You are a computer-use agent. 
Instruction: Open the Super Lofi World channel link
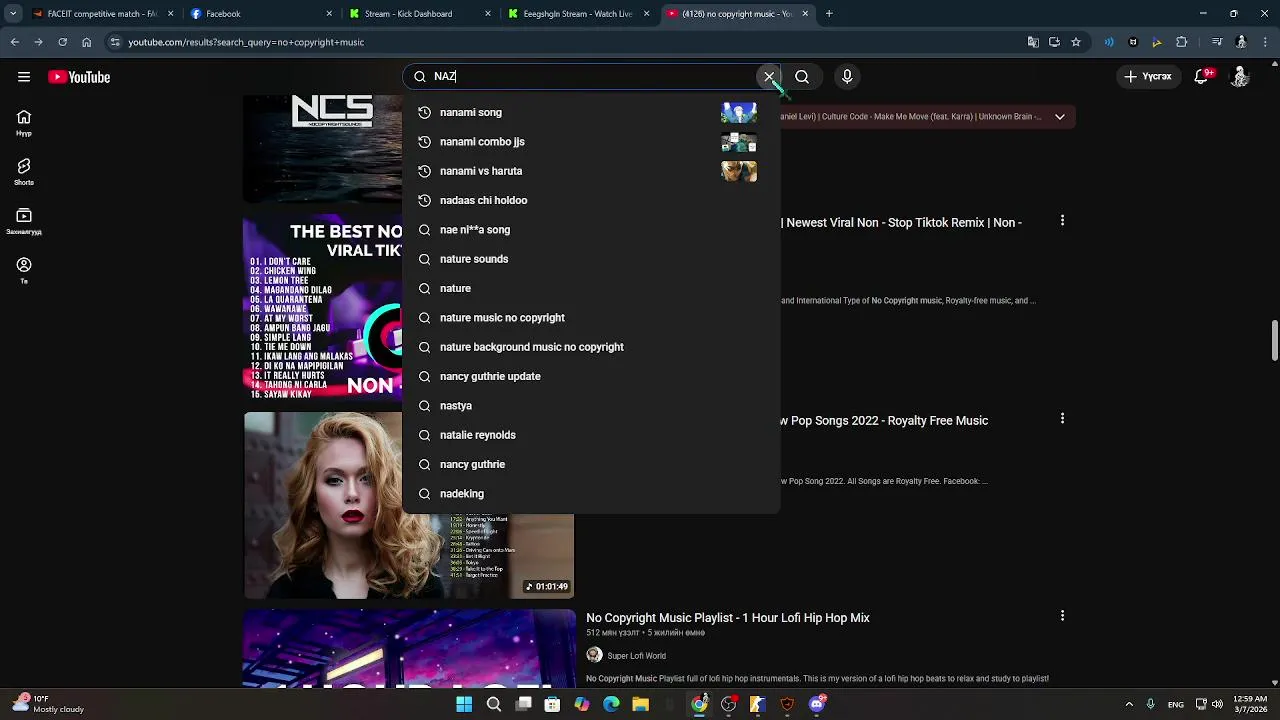click(636, 656)
